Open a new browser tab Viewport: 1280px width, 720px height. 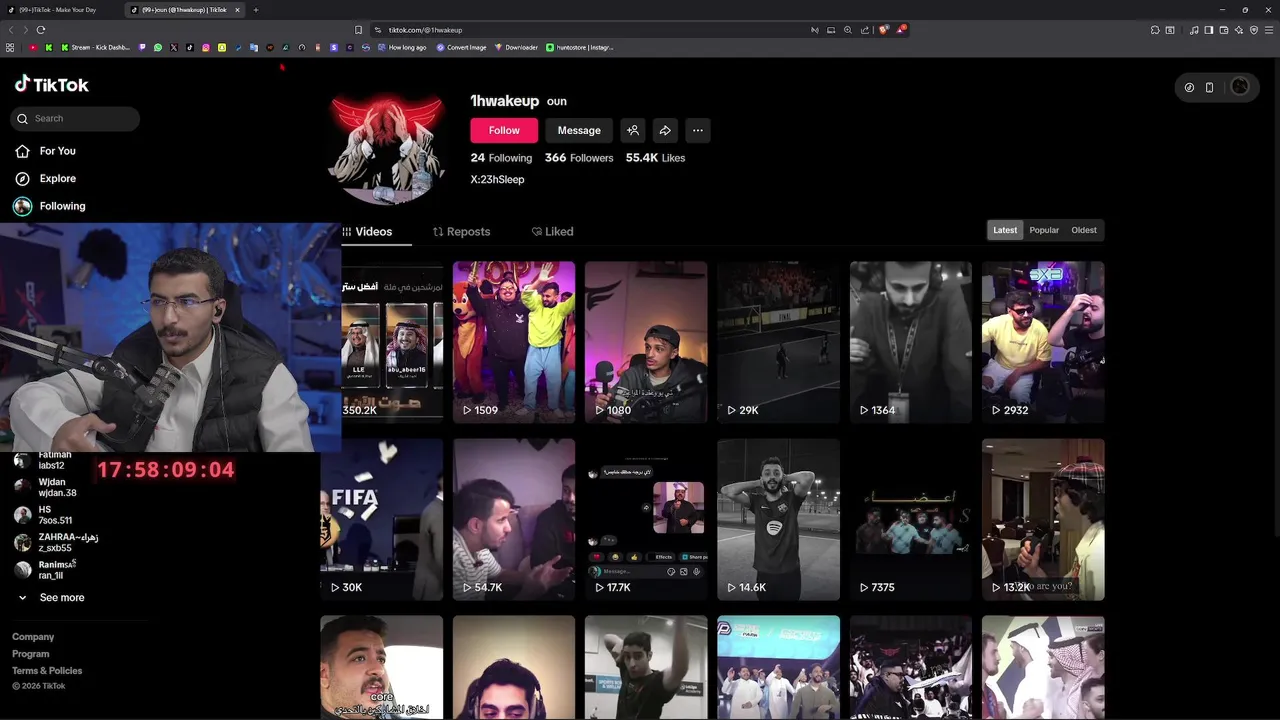pos(256,10)
